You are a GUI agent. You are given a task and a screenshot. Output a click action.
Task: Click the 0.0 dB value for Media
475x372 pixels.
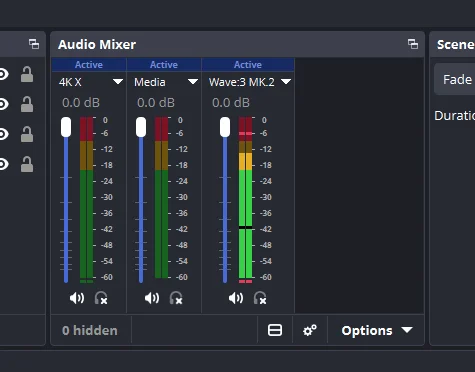tap(156, 103)
